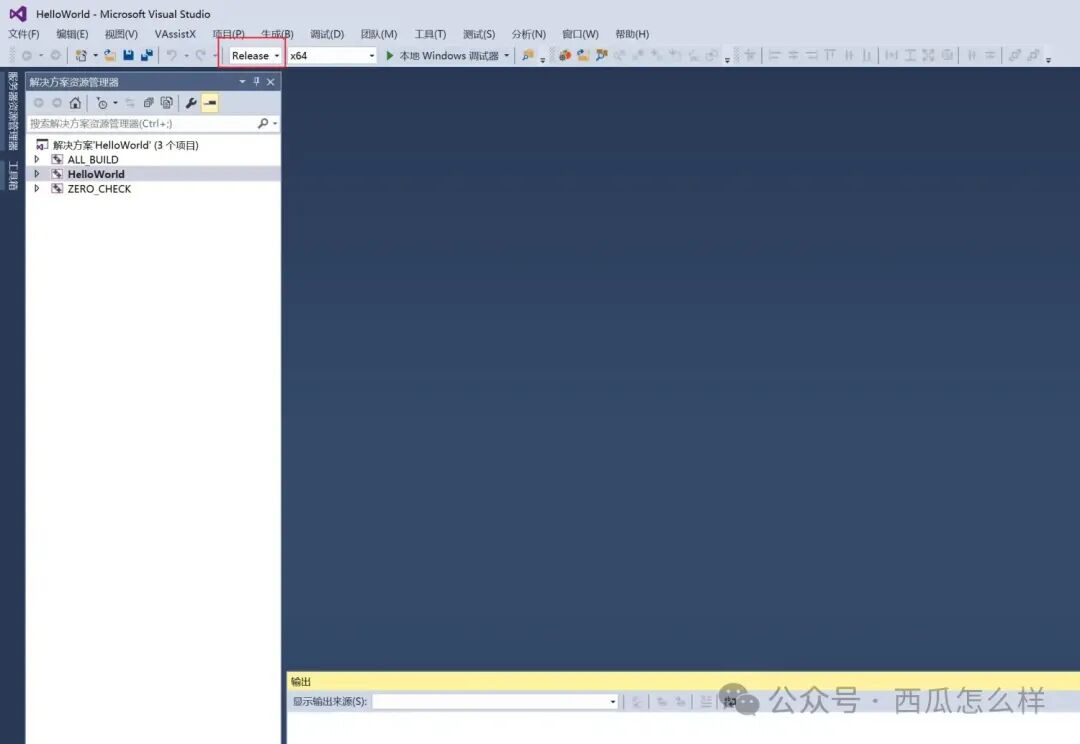This screenshot has height=744, width=1080.
Task: Click the Save file toolbar icon
Action: pos(129,56)
